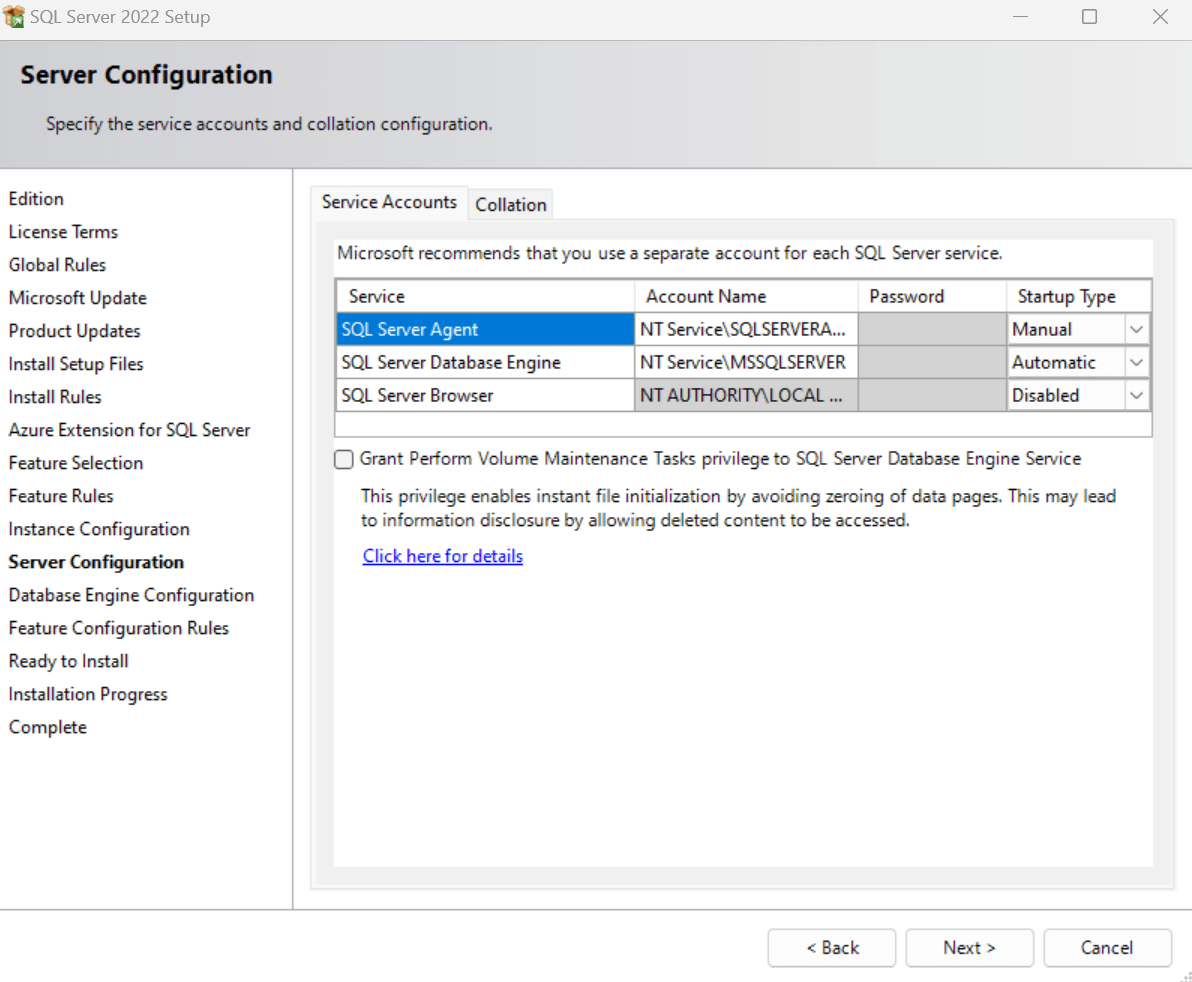
Task: Click the NT AUTHORITY\LOCAL account cell
Action: pos(746,395)
